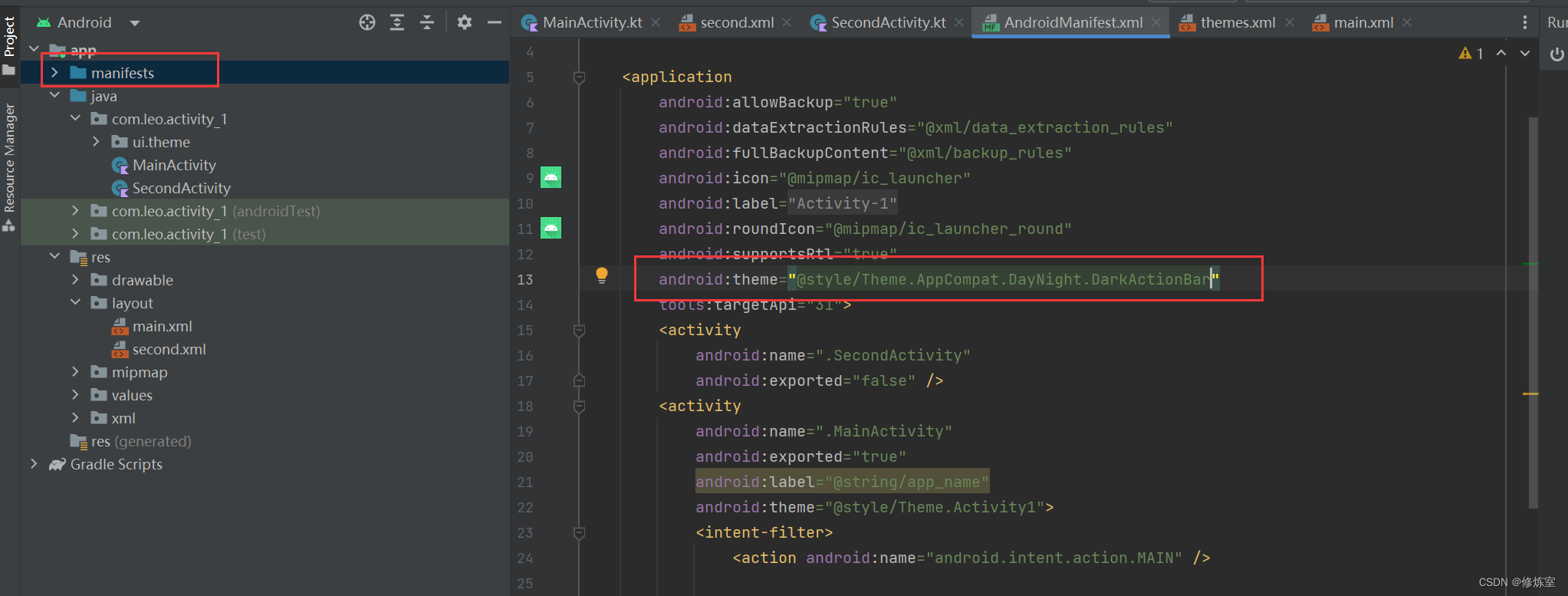Image resolution: width=1568 pixels, height=596 pixels.
Task: Fold the application tag at line 5
Action: (x=580, y=77)
